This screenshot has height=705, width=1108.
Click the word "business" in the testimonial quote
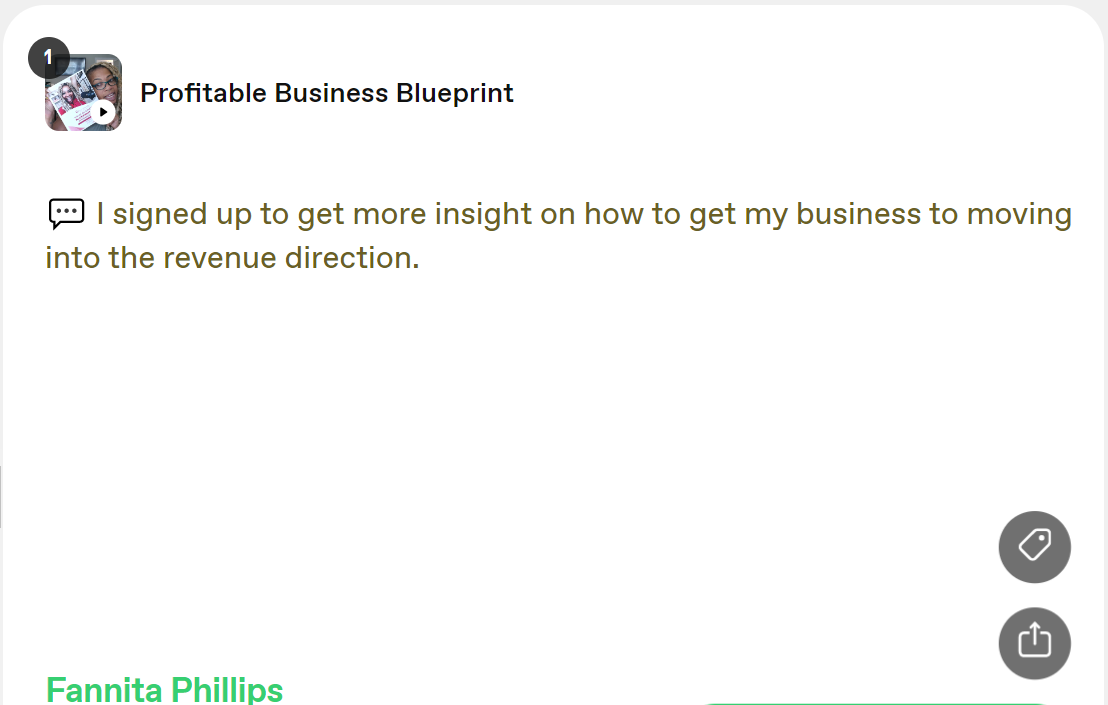856,214
